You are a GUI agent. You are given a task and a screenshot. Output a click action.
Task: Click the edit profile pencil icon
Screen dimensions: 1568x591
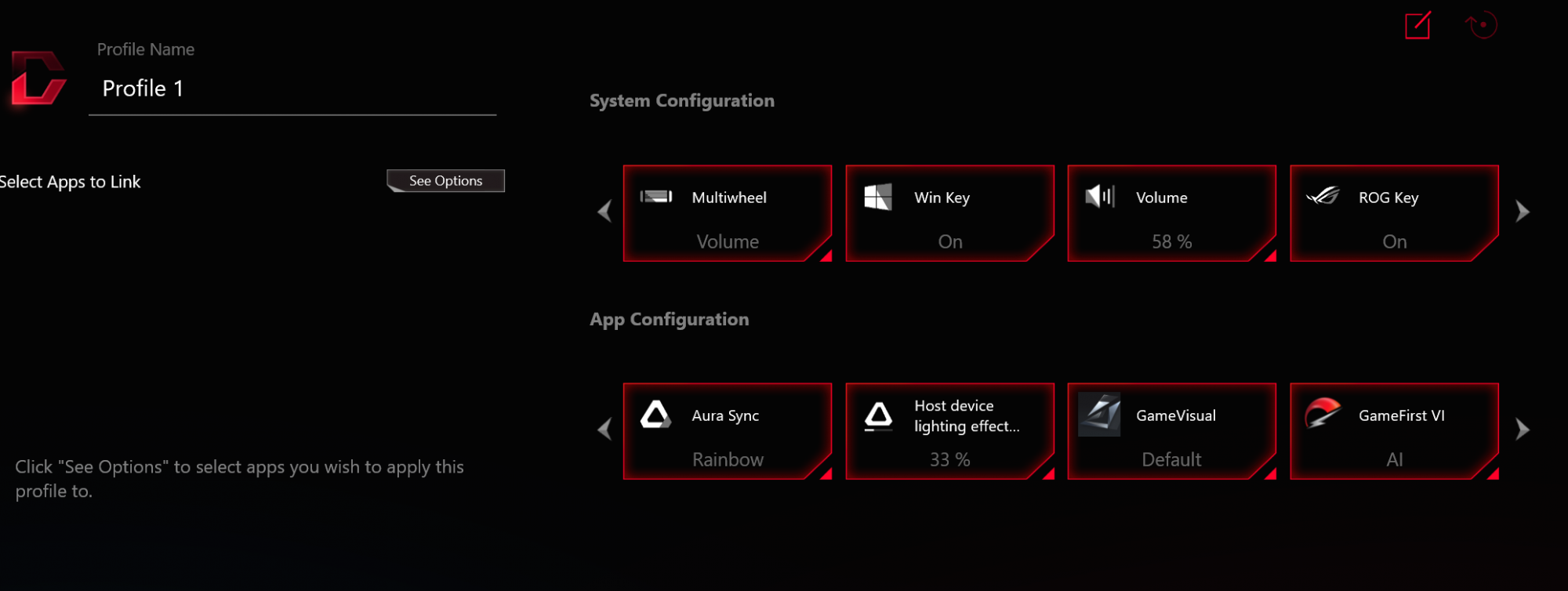pyautogui.click(x=1417, y=25)
